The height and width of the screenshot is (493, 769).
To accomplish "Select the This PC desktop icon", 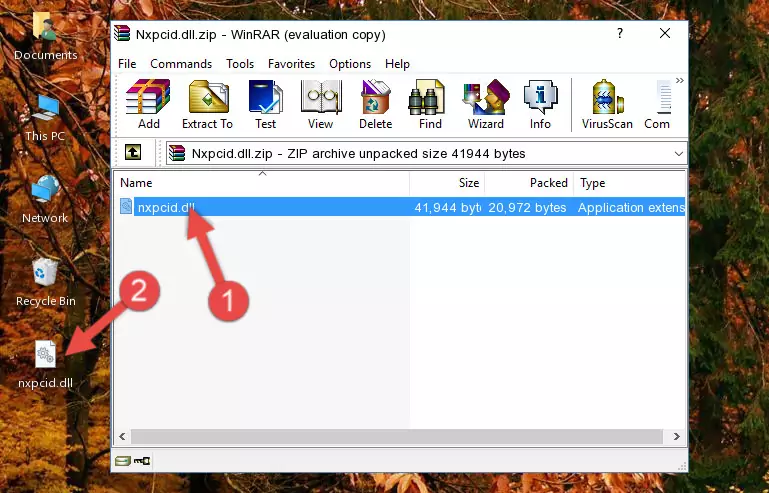I will coord(45,118).
